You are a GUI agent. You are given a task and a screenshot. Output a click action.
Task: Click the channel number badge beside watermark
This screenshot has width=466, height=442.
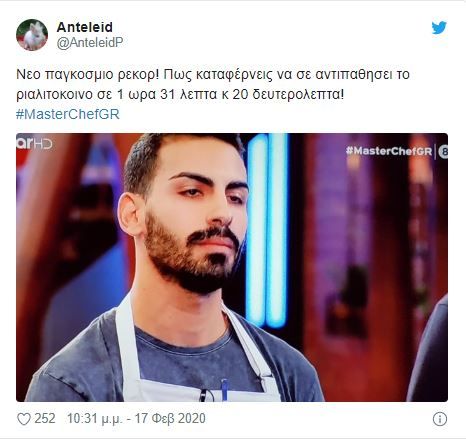click(x=443, y=152)
